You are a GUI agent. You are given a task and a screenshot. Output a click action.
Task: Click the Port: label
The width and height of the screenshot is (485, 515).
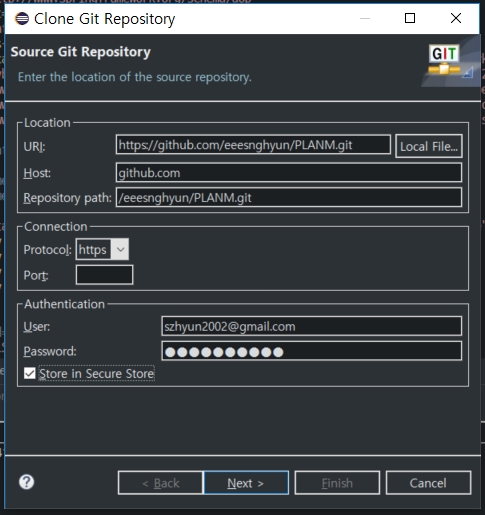[x=36, y=275]
